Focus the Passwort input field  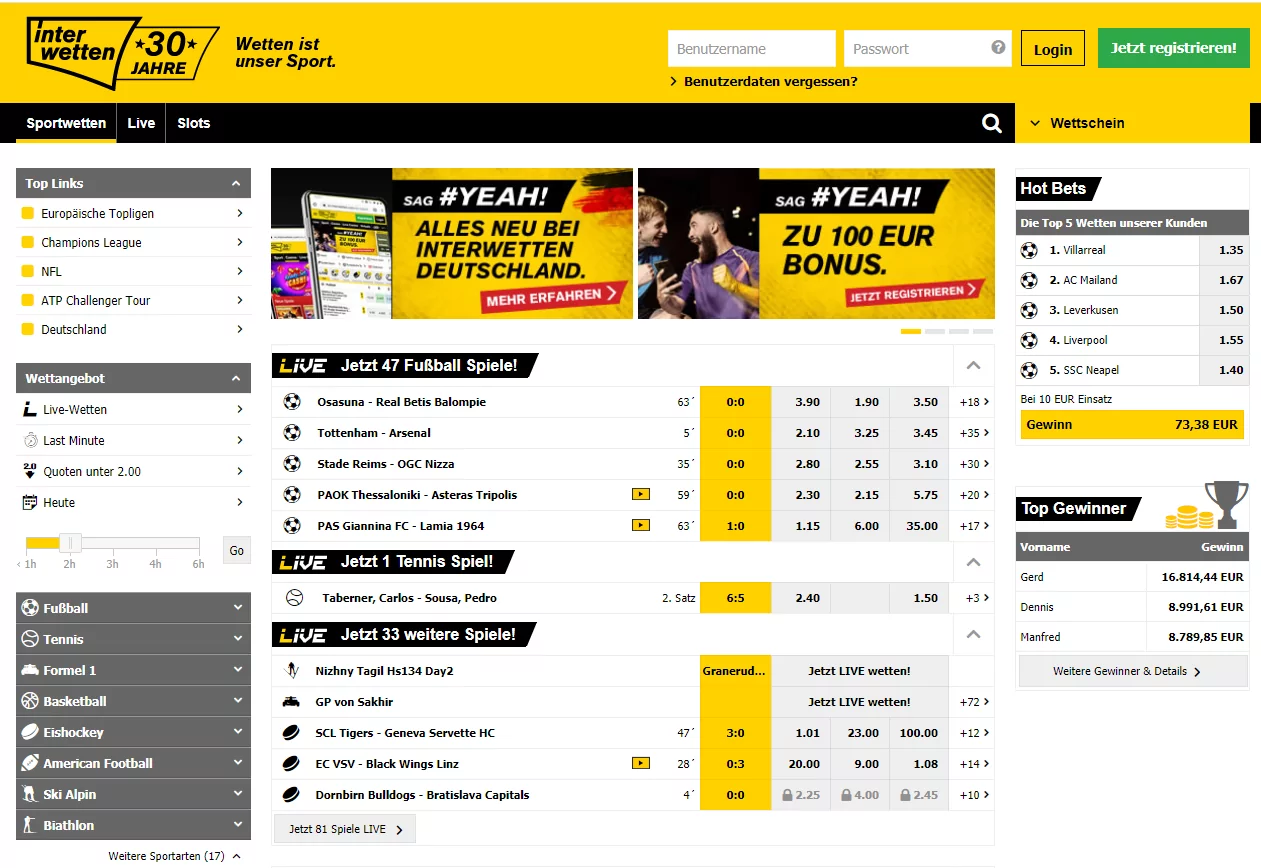927,48
